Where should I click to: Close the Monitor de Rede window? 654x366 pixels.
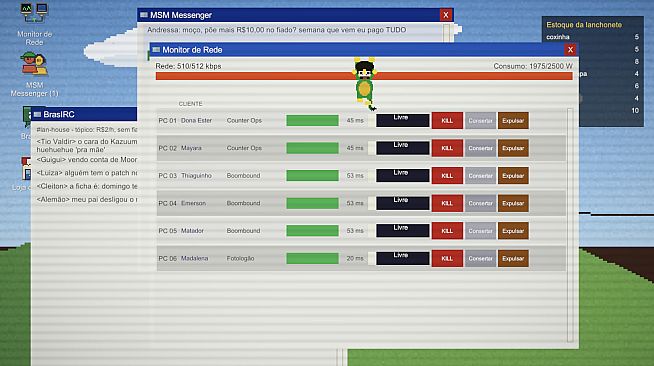570,50
